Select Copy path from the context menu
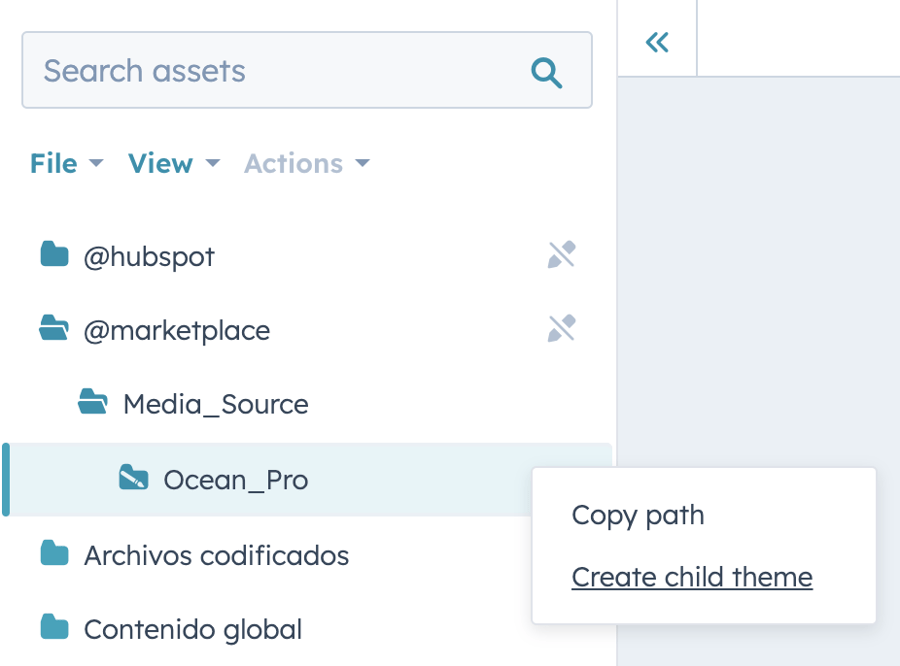 pyautogui.click(x=637, y=514)
